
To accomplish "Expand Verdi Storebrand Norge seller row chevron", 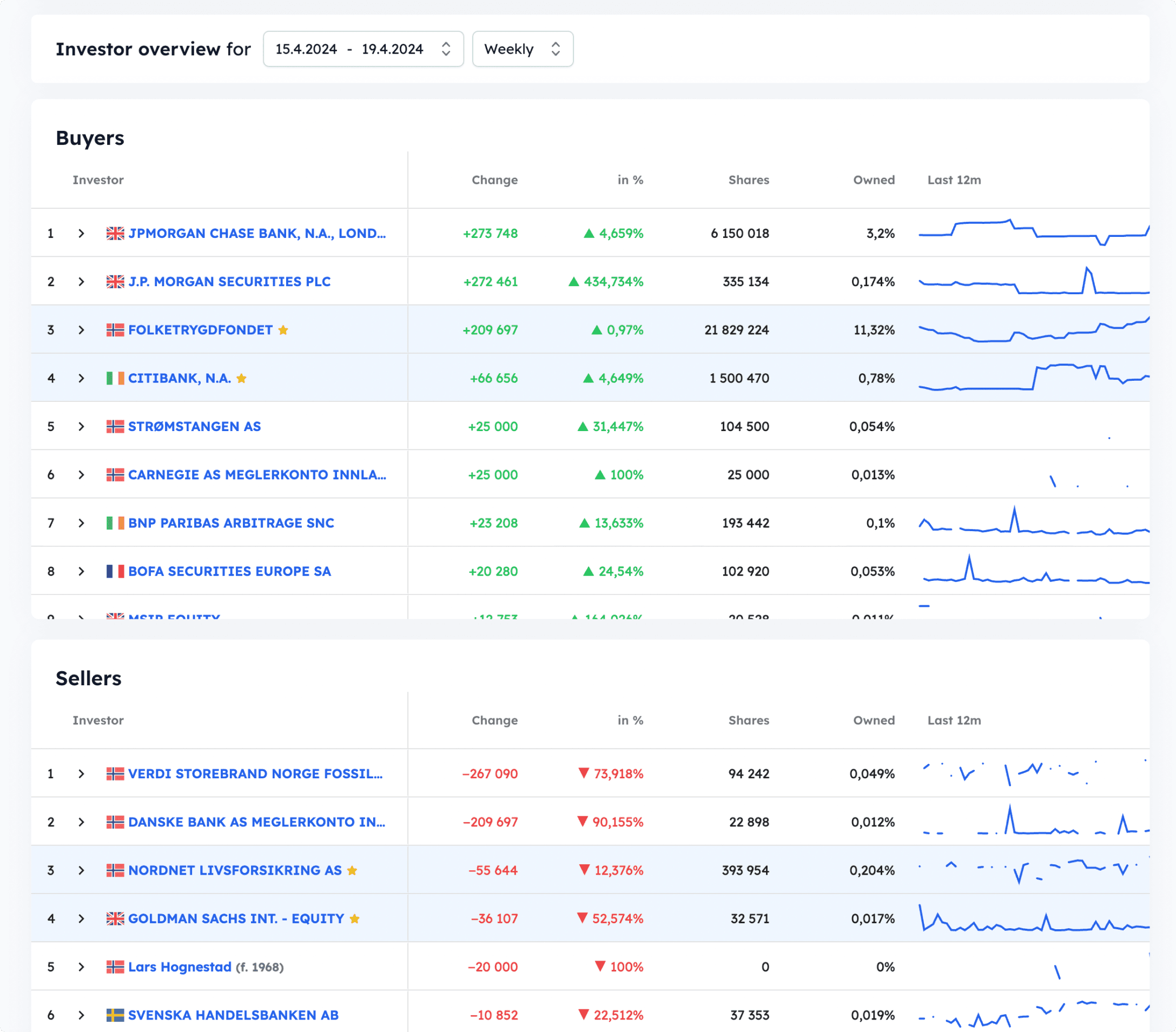I will (81, 775).
